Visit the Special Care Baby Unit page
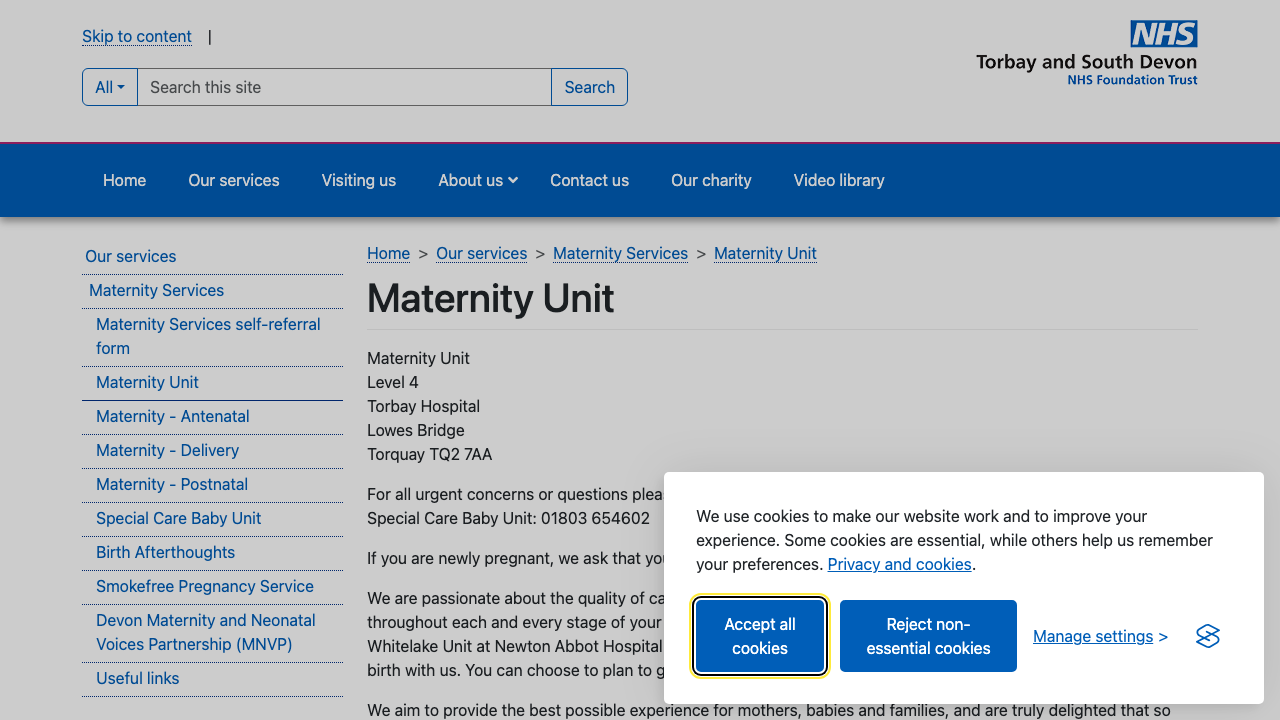1280x720 pixels. pyautogui.click(x=178, y=518)
